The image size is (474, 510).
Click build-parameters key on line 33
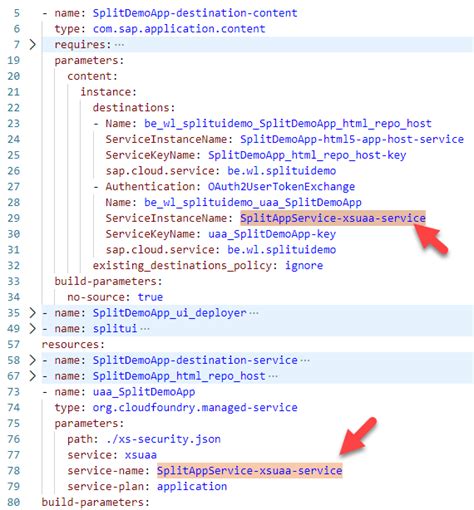108,281
